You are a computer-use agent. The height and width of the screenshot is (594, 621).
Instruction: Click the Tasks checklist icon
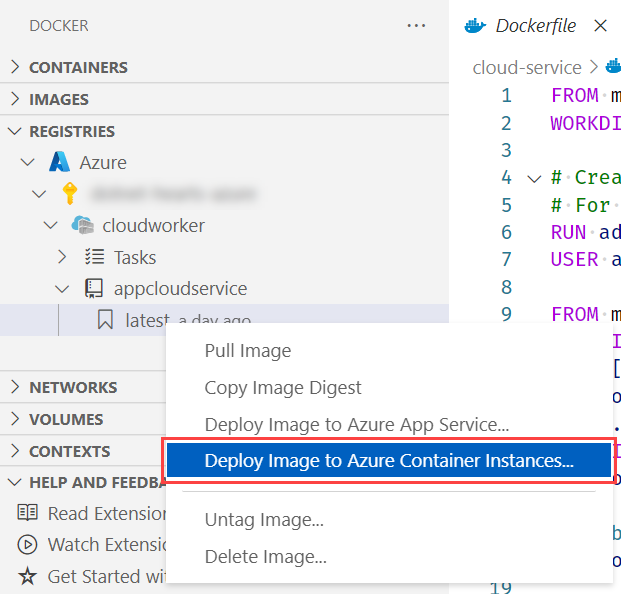(95, 257)
